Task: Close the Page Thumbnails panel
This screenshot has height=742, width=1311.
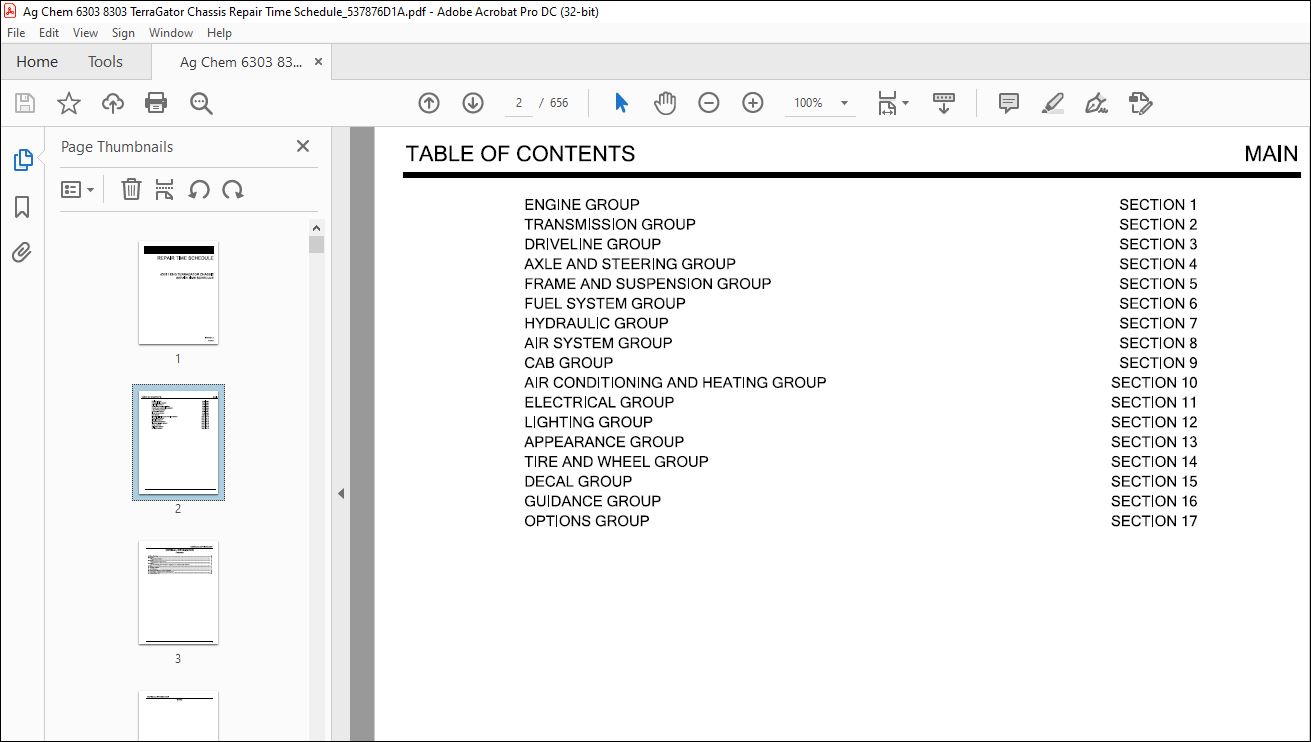Action: [x=303, y=146]
